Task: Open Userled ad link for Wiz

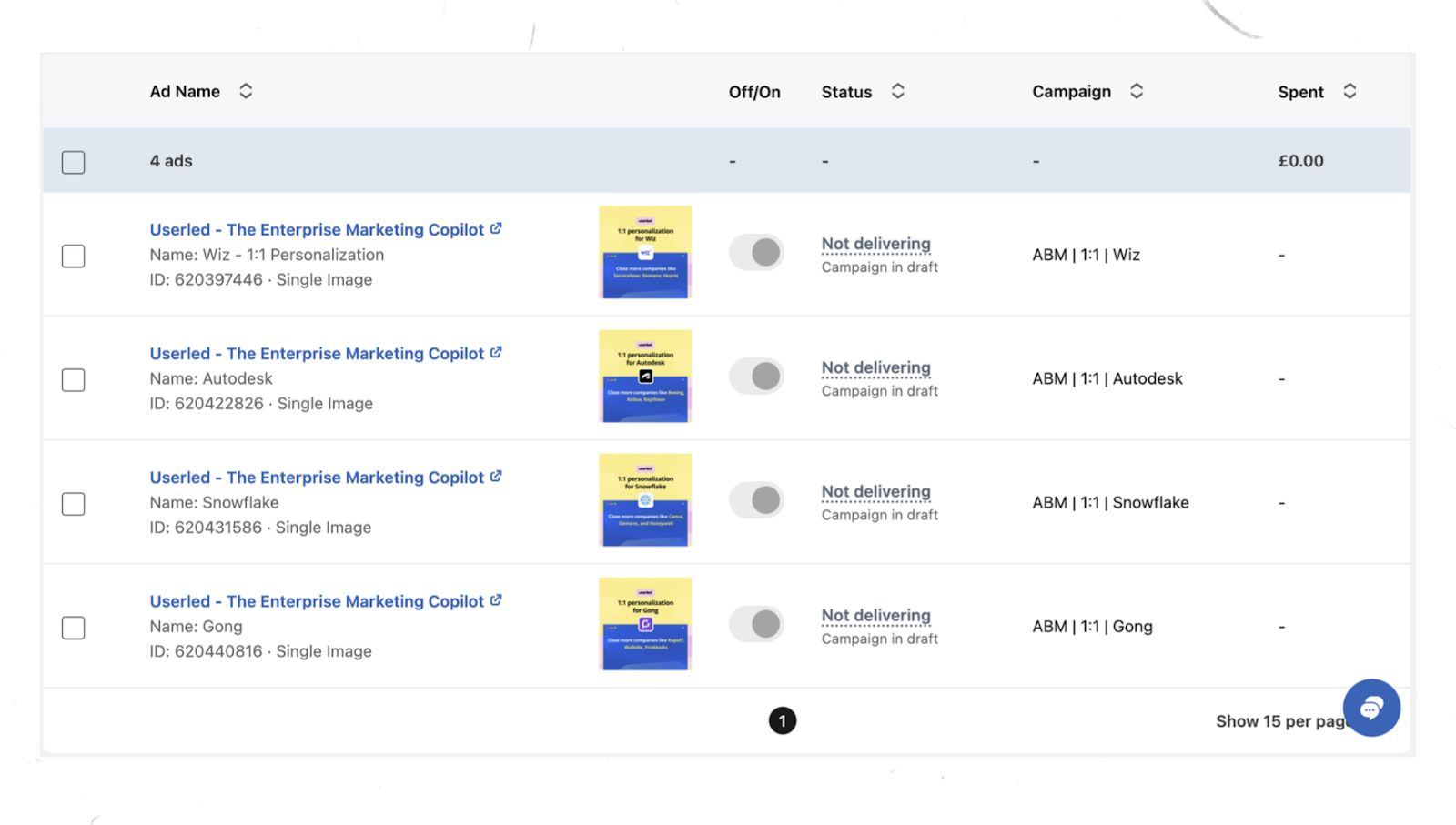Action: click(x=317, y=229)
